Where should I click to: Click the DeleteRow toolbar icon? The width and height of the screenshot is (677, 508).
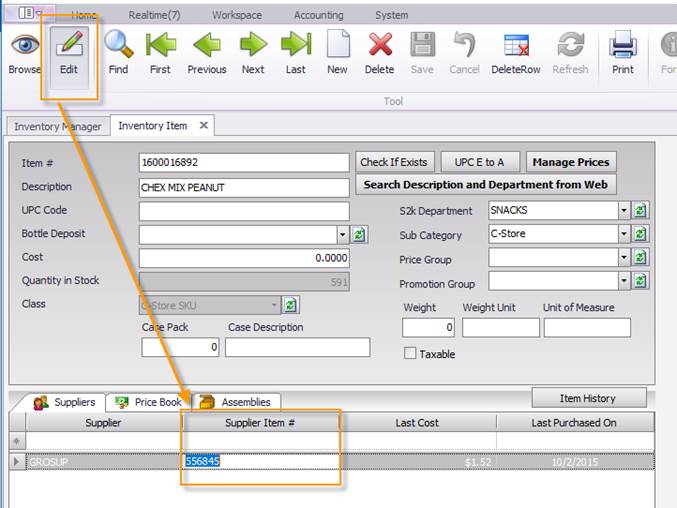pos(516,46)
